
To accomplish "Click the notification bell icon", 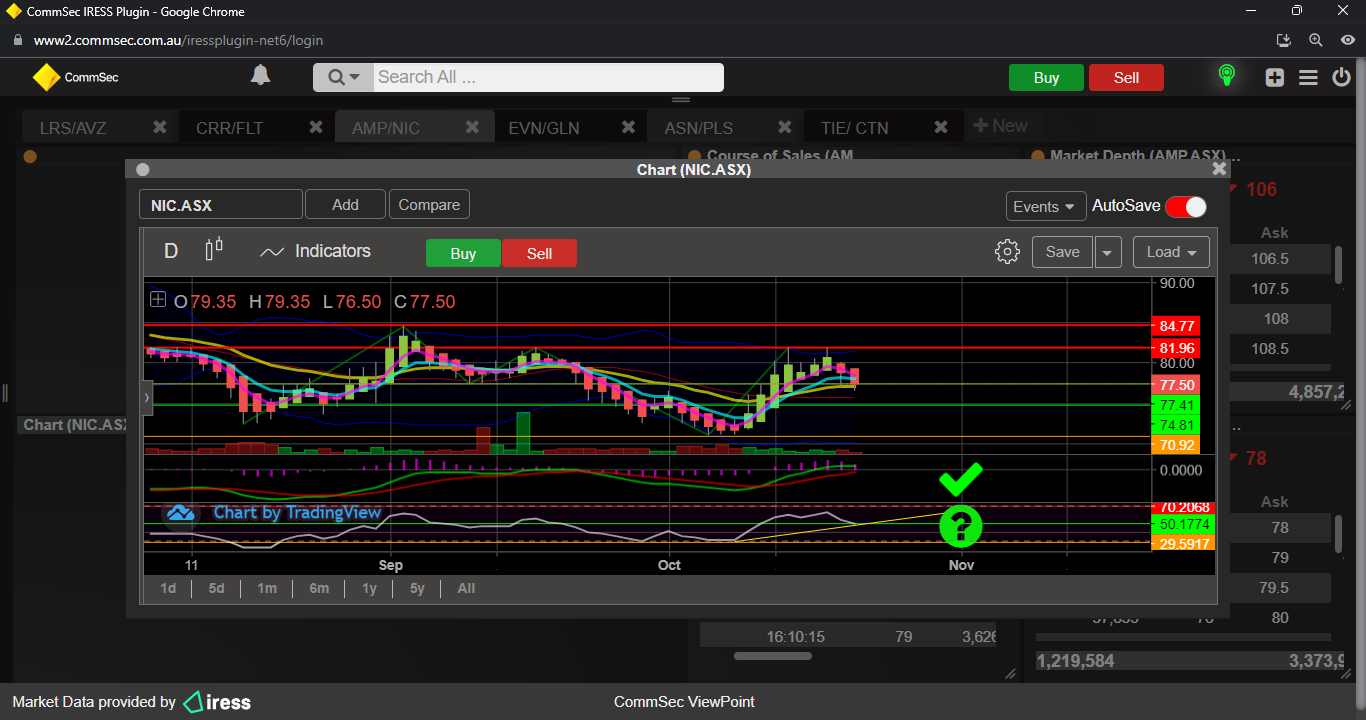I will 260,76.
